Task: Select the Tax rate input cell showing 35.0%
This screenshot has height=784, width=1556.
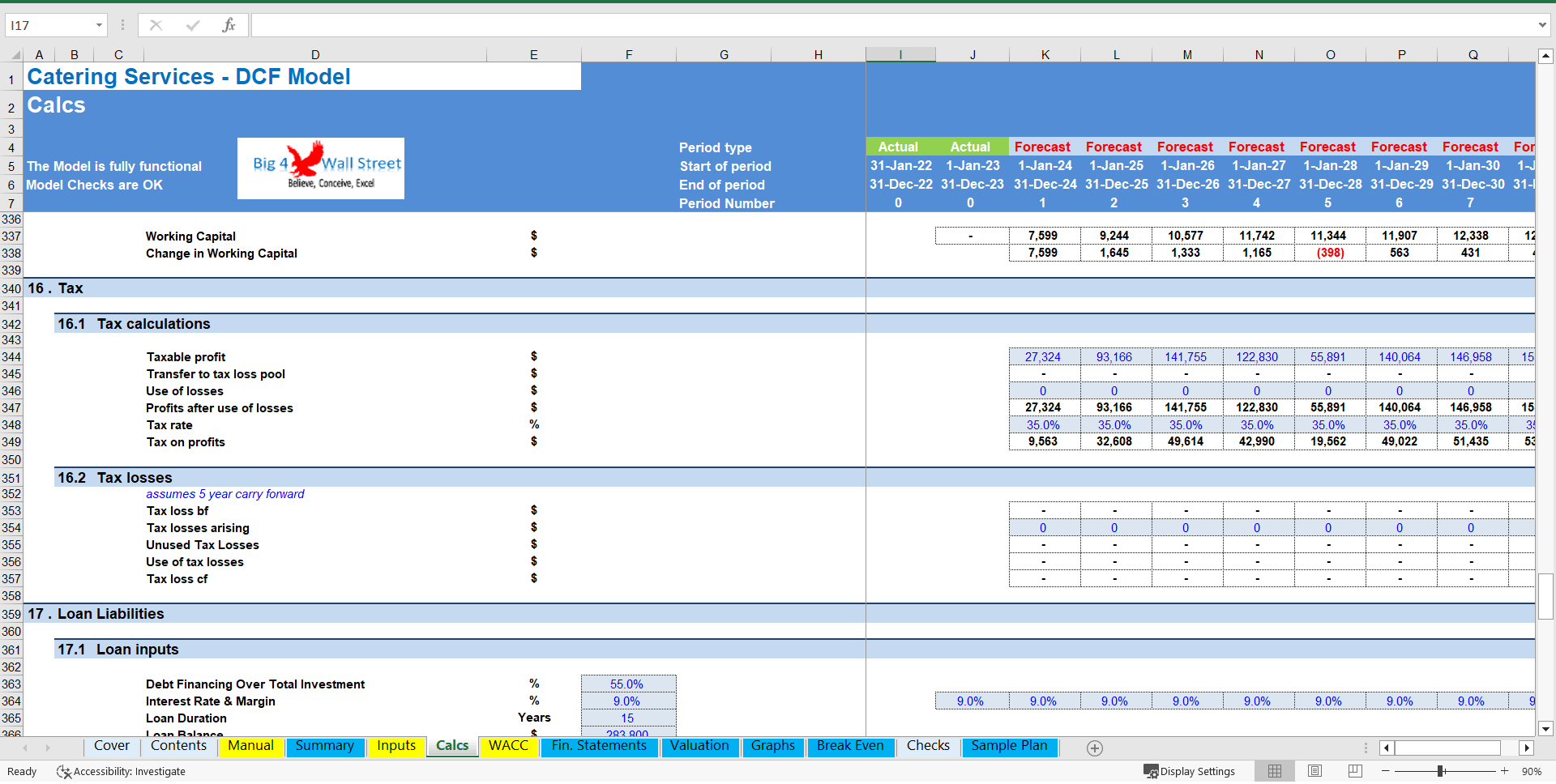Action: pyautogui.click(x=1045, y=424)
